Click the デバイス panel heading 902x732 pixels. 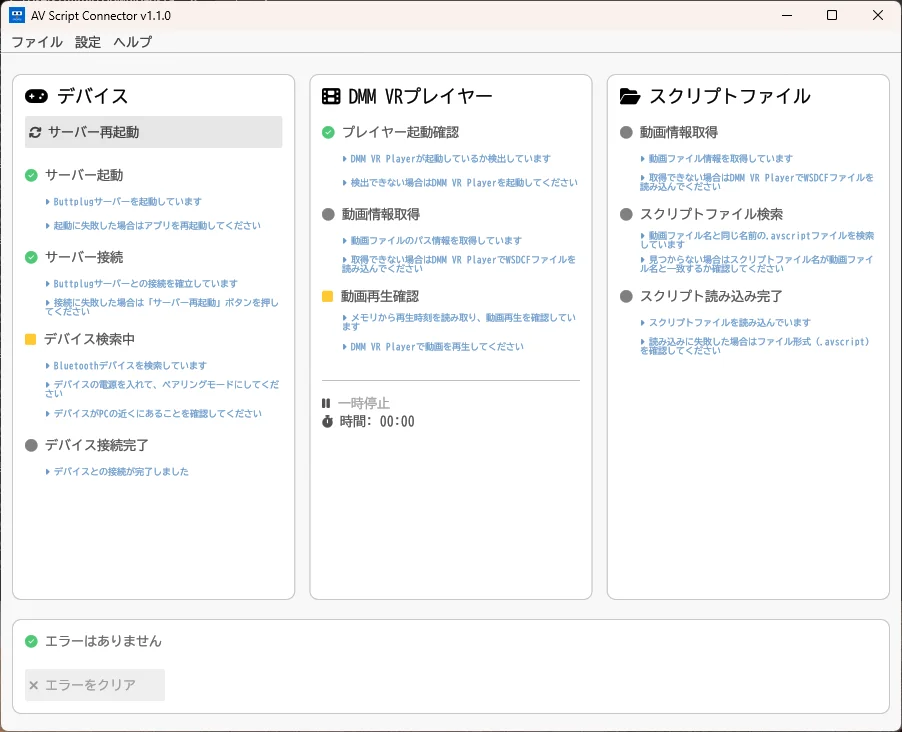coord(92,96)
